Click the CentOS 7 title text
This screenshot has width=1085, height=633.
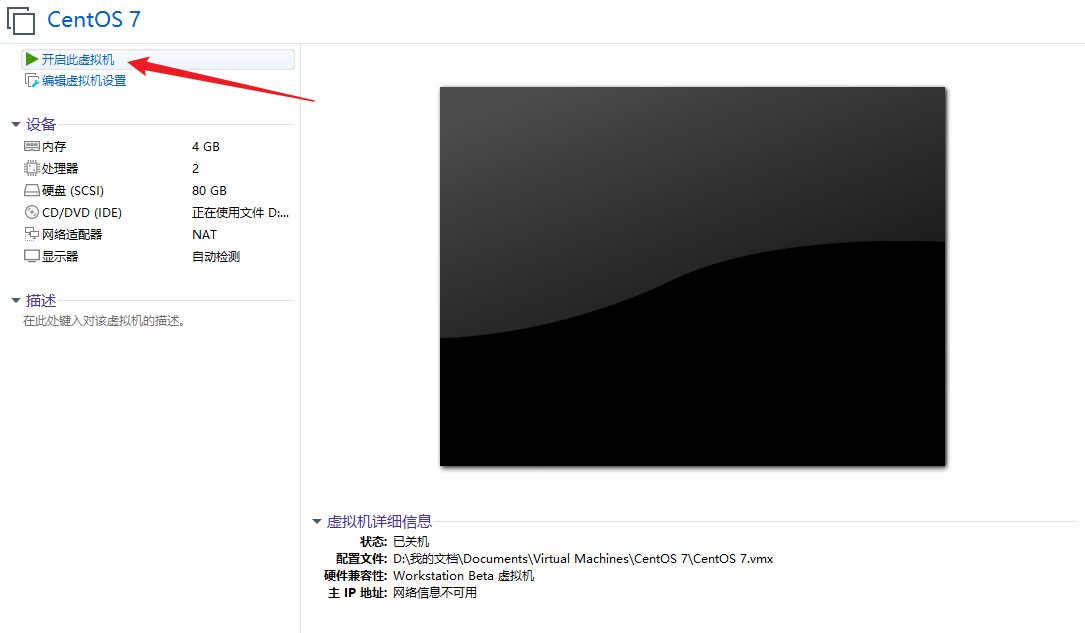point(93,19)
